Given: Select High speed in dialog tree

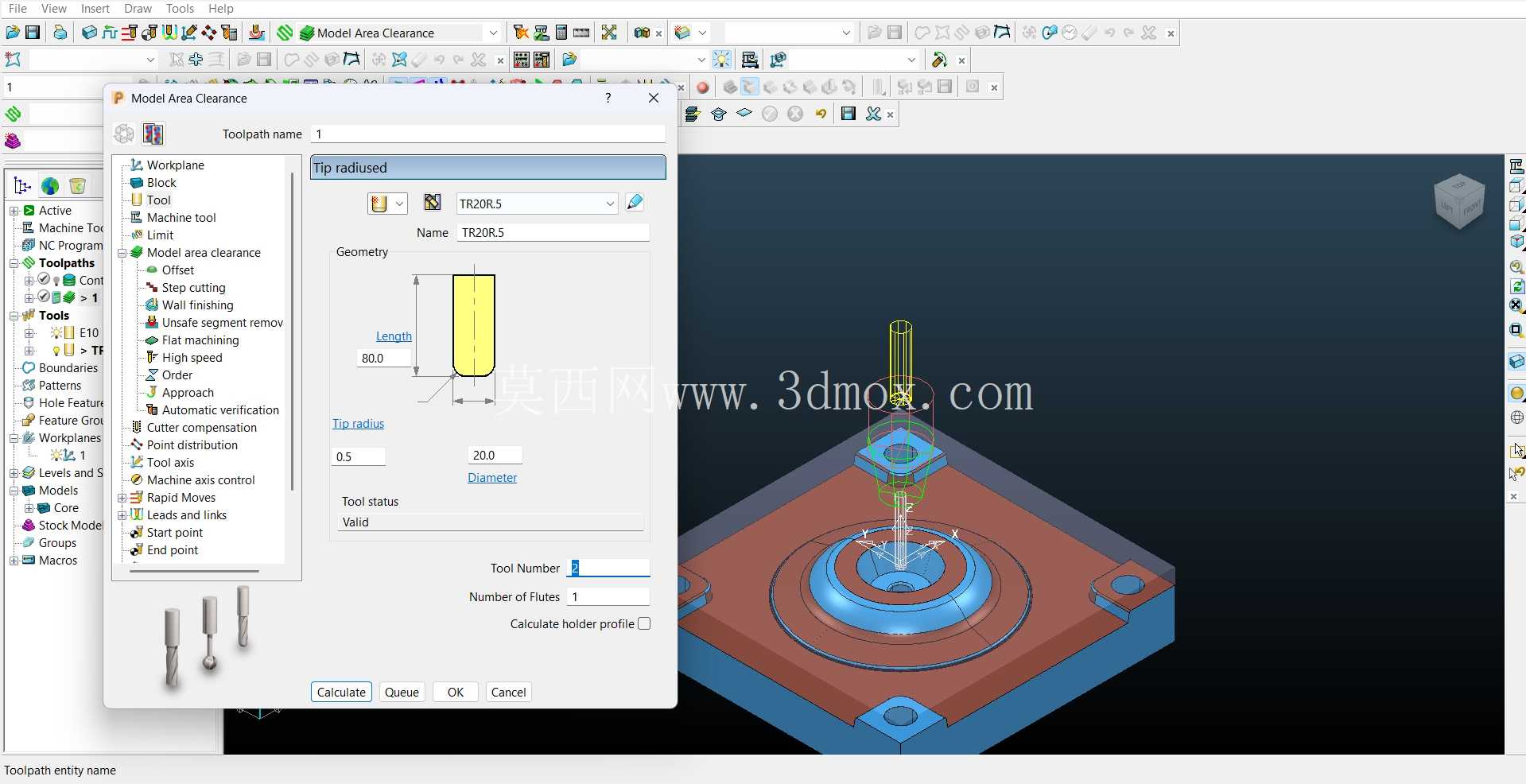Looking at the screenshot, I should point(192,358).
